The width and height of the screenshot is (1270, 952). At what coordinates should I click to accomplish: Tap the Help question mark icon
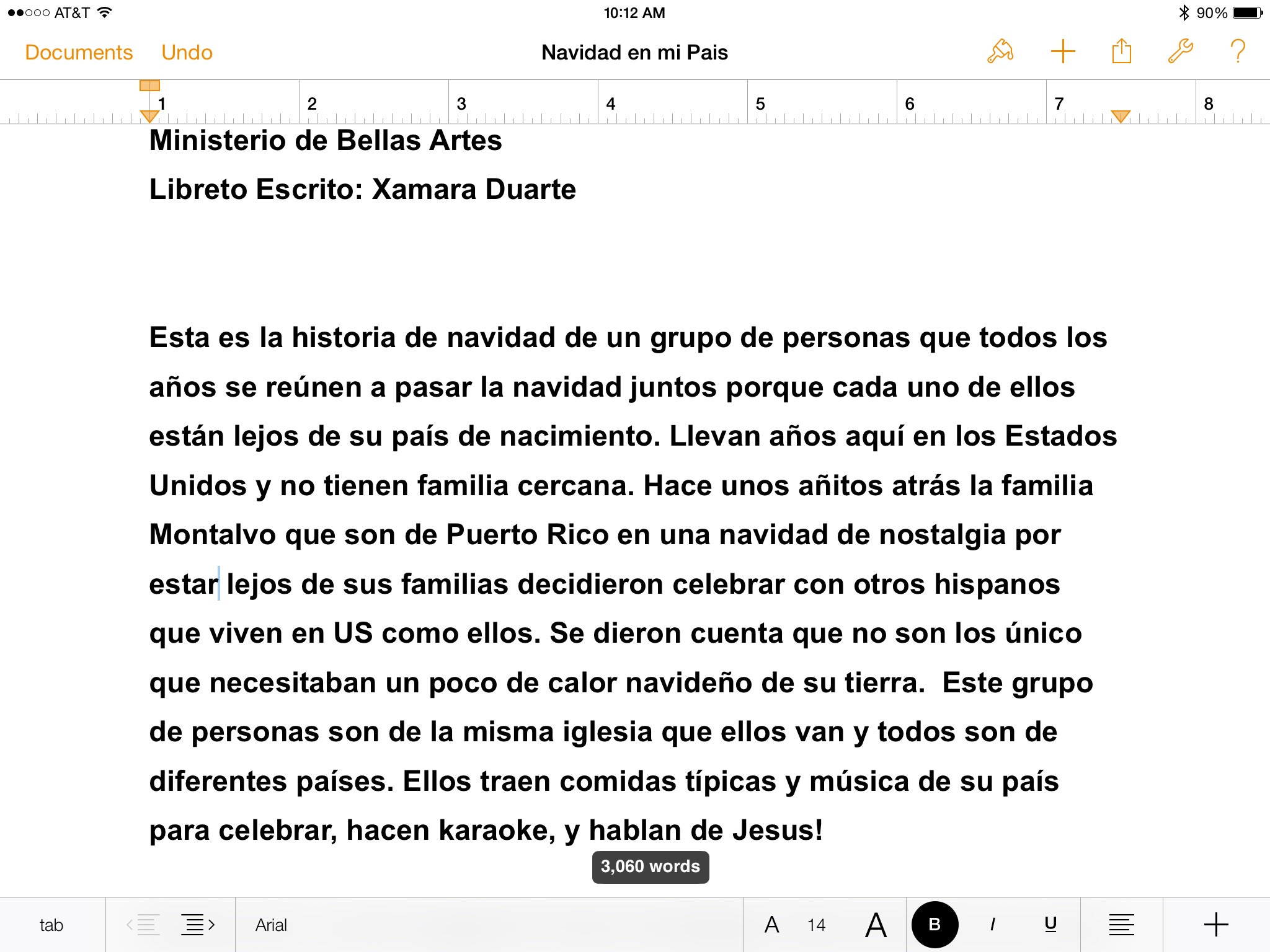pyautogui.click(x=1237, y=51)
